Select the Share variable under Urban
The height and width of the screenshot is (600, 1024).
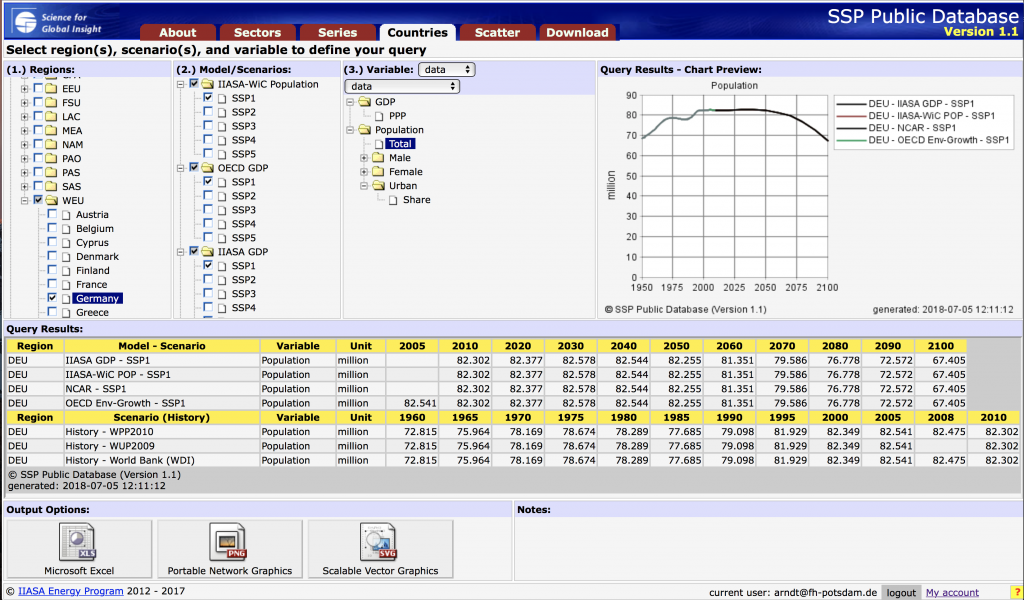pos(417,200)
